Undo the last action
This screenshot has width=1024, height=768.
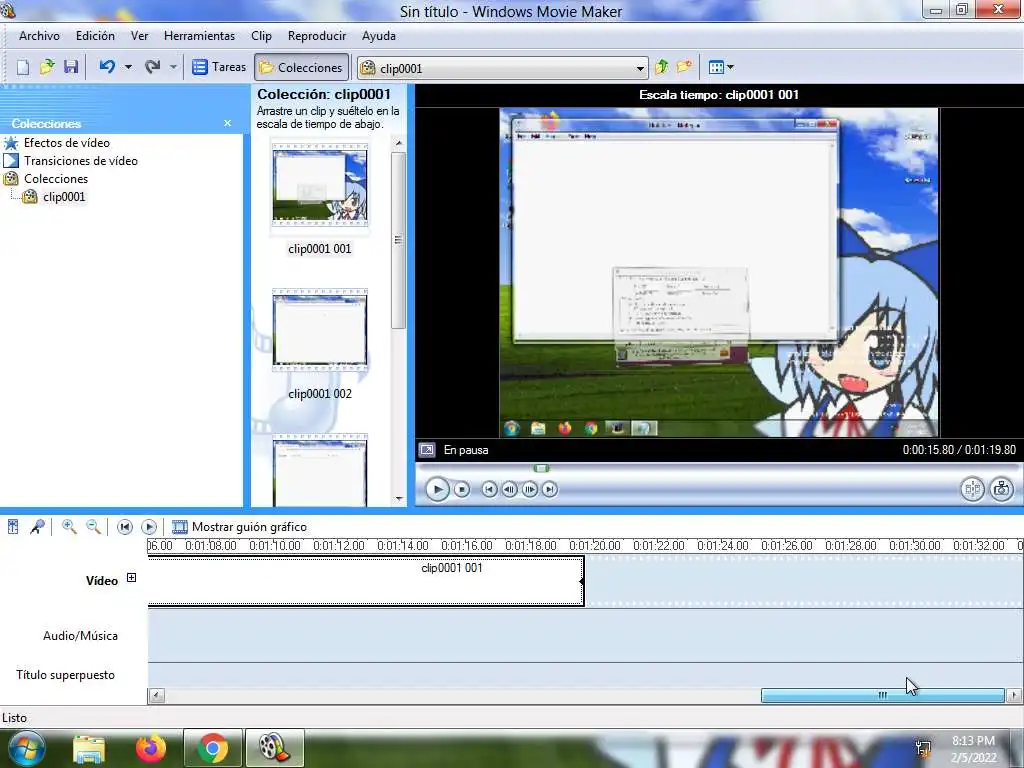(107, 67)
